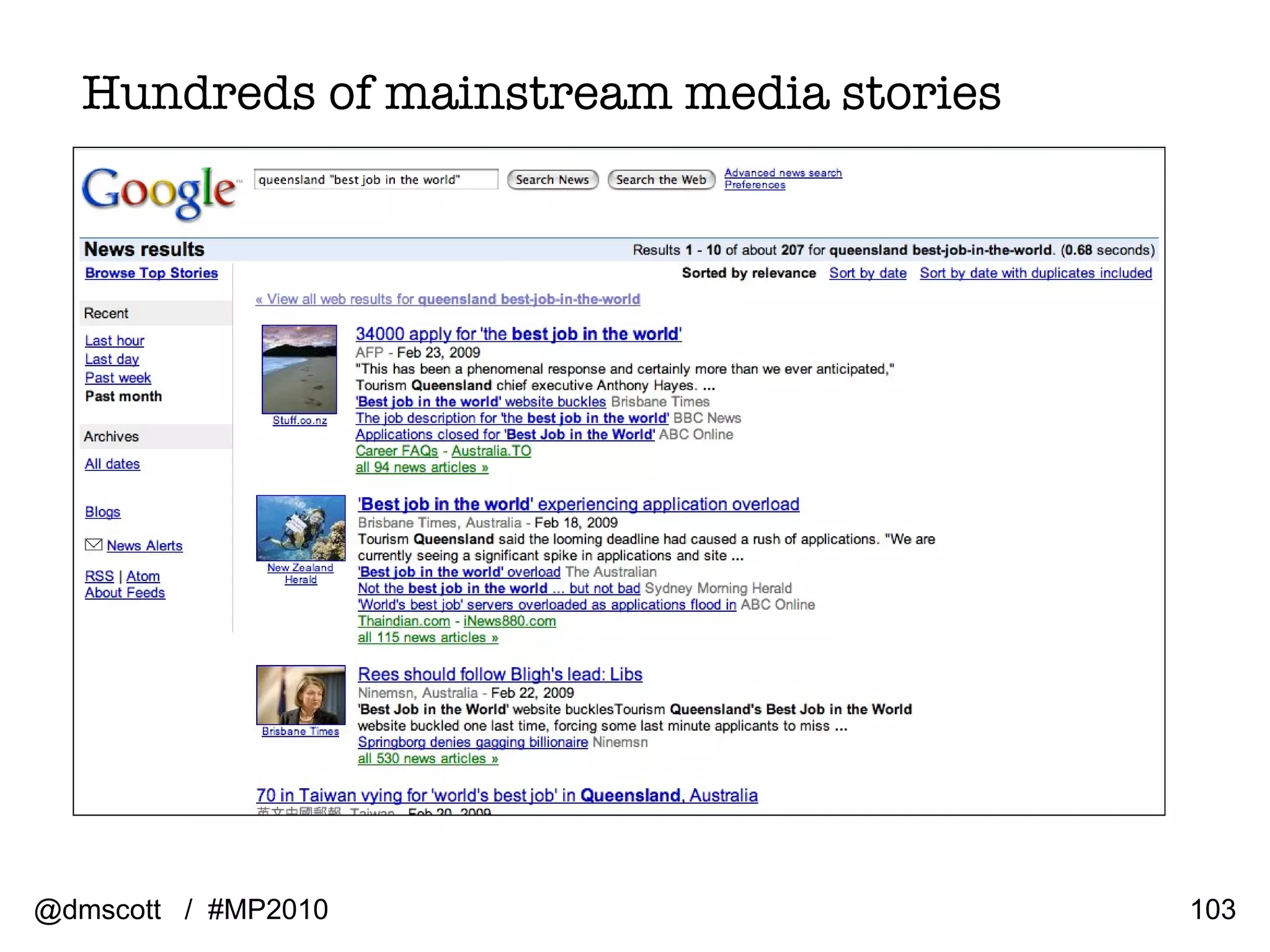This screenshot has height=952, width=1270.
Task: Open the Stuff.co.nz source link
Action: [x=300, y=420]
